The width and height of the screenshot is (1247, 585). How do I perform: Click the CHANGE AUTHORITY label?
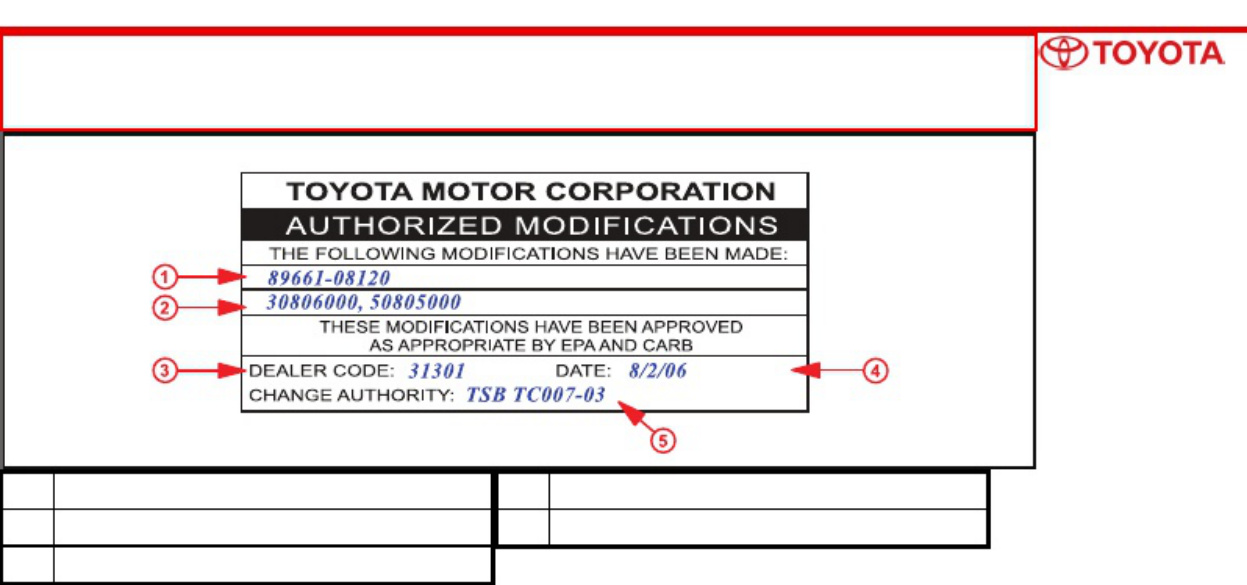click(x=351, y=396)
